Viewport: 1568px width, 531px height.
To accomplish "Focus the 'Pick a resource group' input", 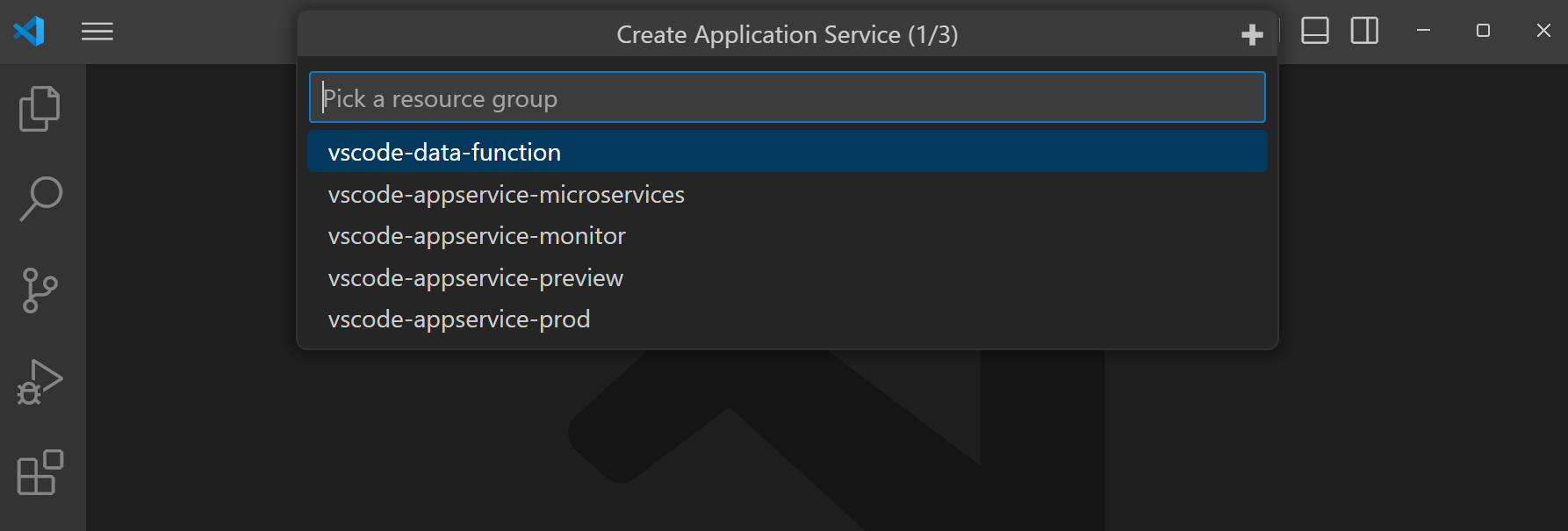I will [x=787, y=97].
